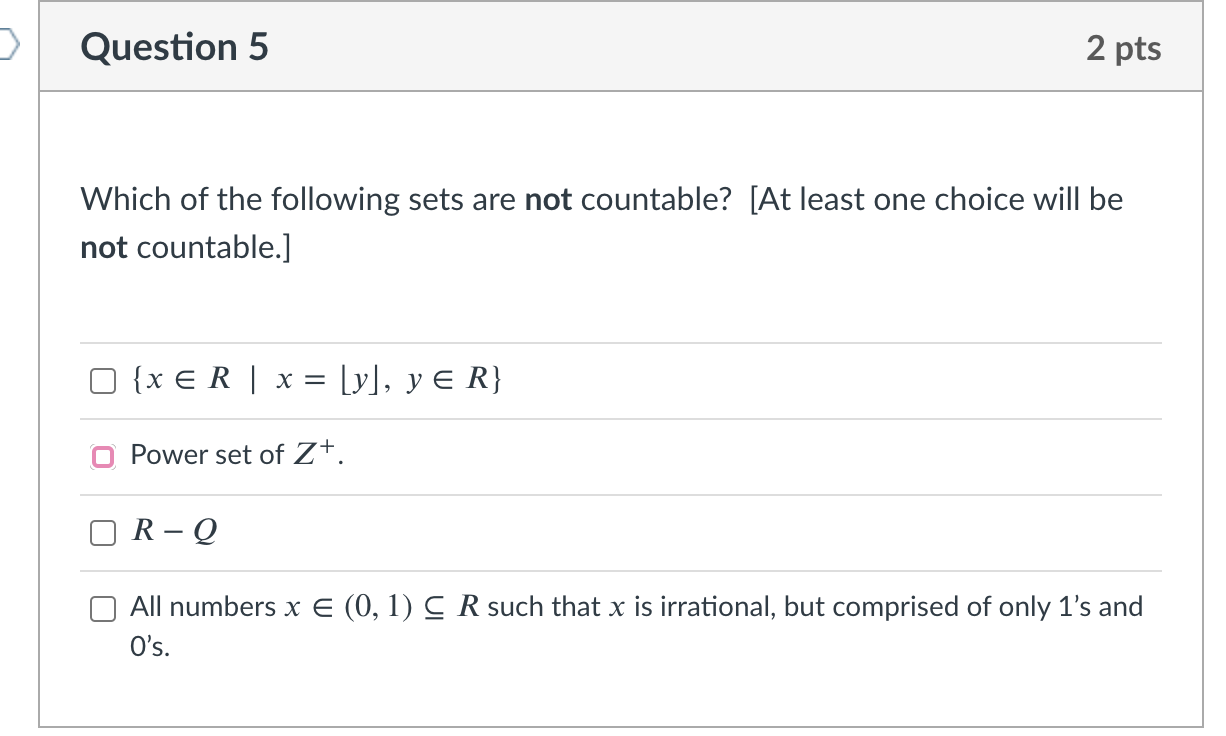Select the irrational 1's and 0's option
Image resolution: width=1226 pixels, height=736 pixels.
103,607
